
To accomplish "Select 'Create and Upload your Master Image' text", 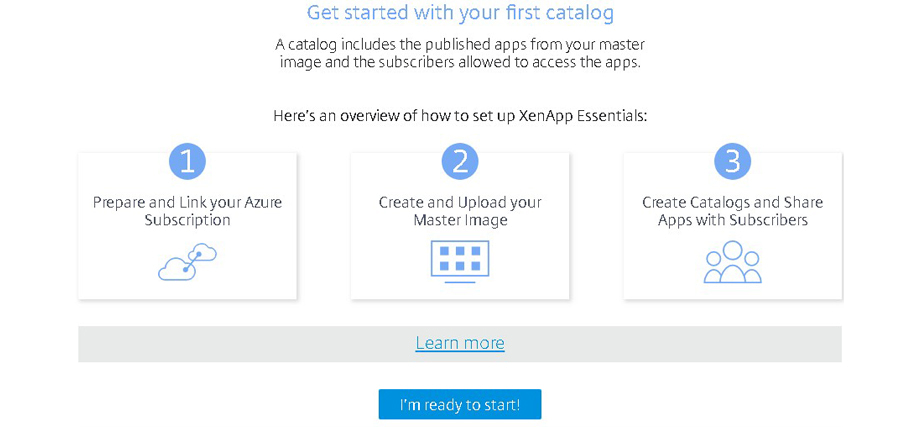I will [x=460, y=211].
